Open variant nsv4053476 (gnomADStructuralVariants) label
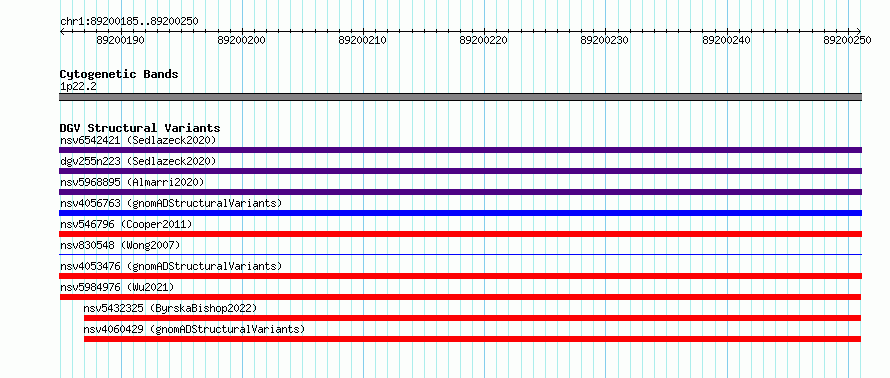The image size is (890, 378). [x=171, y=266]
